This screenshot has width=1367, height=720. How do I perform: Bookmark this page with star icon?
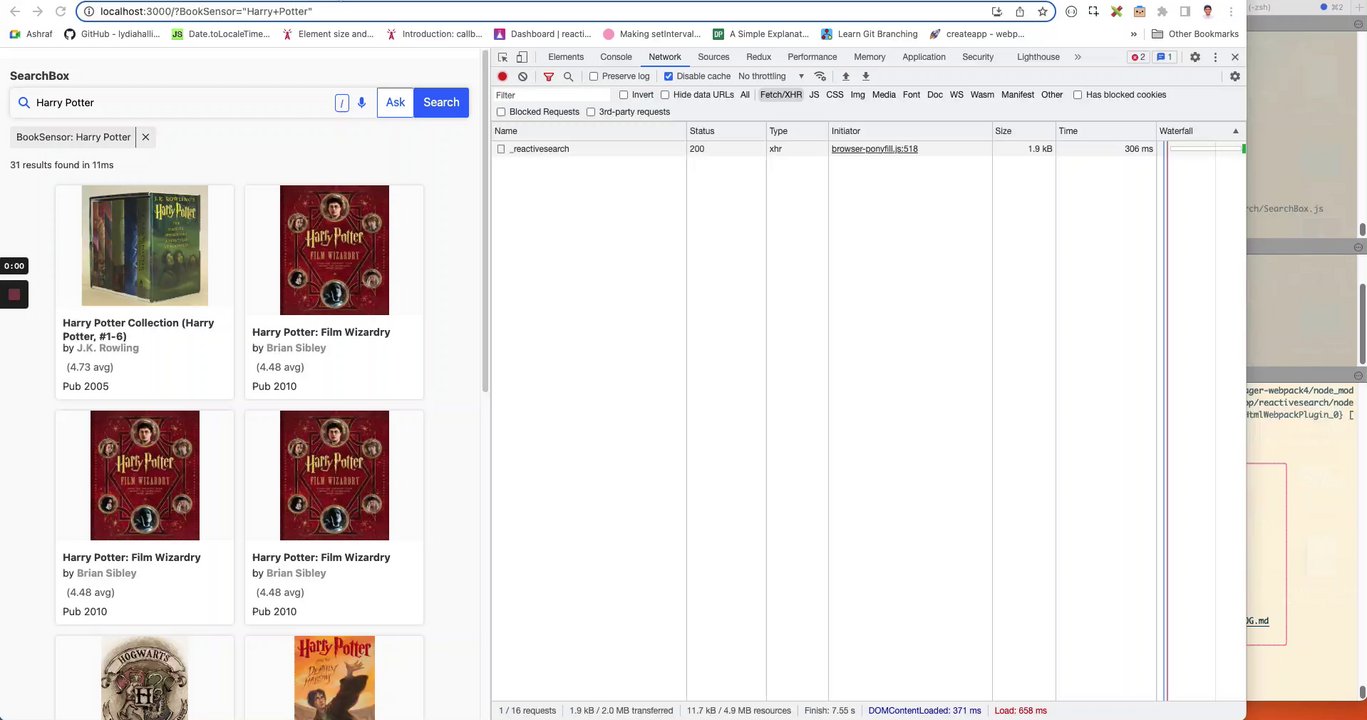tap(1043, 11)
